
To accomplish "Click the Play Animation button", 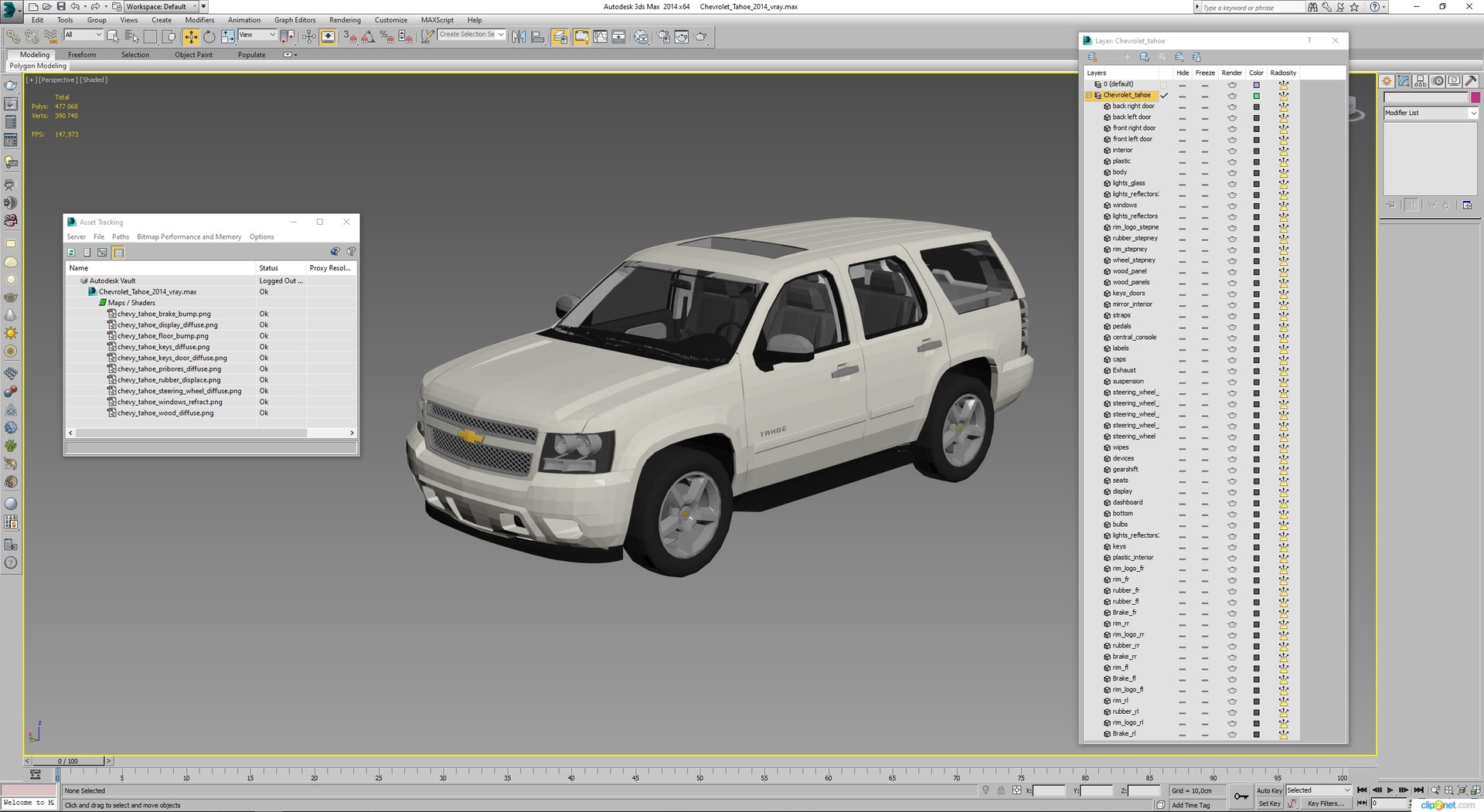I will click(1390, 790).
